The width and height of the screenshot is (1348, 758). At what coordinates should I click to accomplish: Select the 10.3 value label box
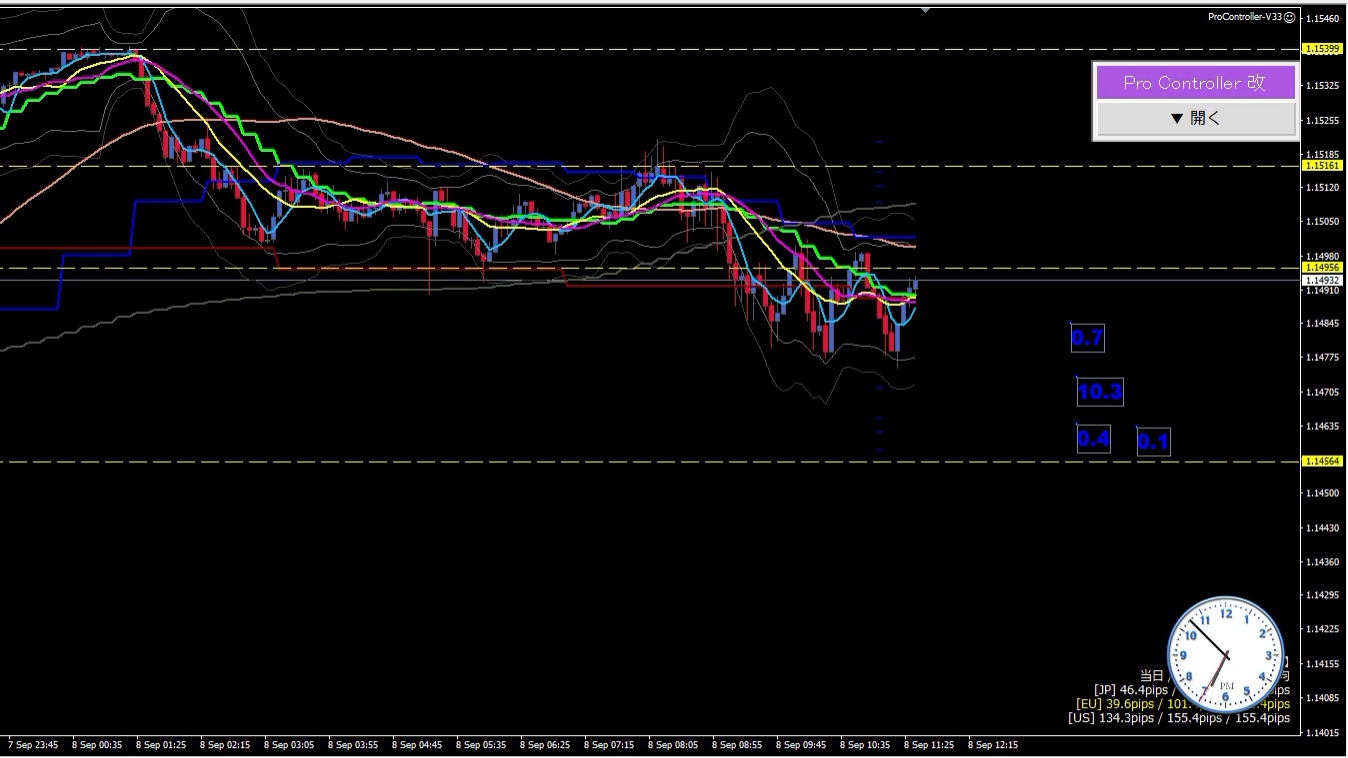[x=1099, y=392]
